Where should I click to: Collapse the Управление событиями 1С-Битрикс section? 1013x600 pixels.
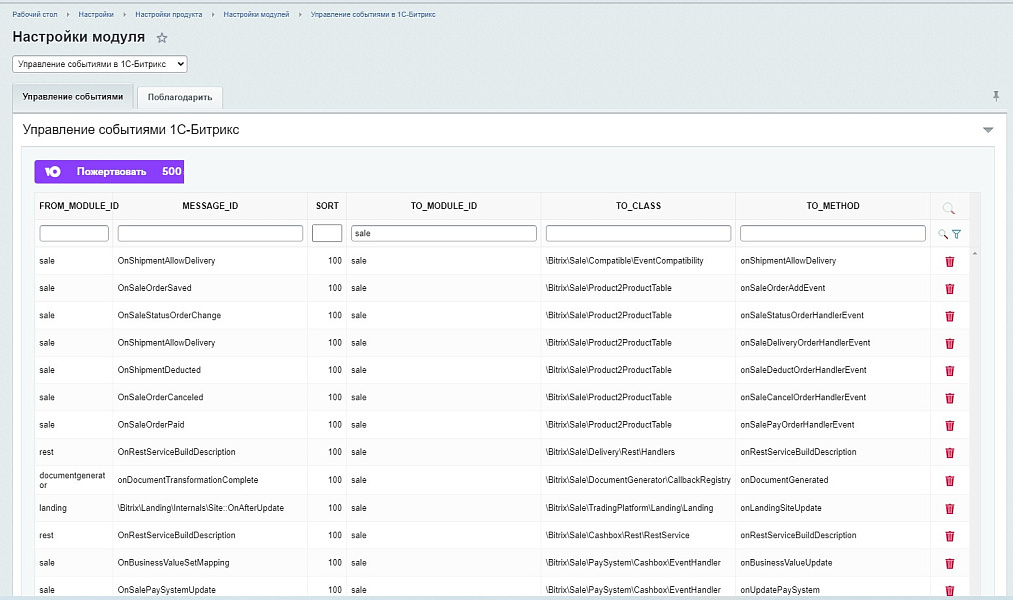point(987,130)
